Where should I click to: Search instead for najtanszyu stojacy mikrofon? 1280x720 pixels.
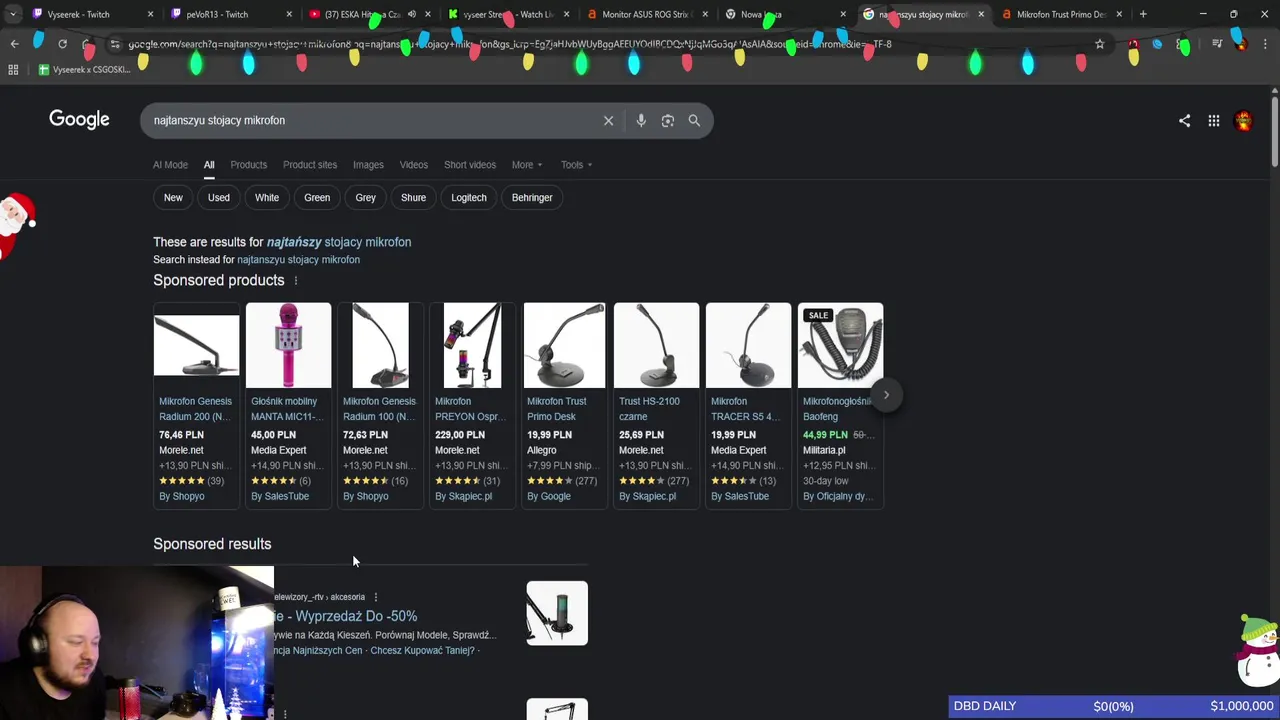(298, 260)
